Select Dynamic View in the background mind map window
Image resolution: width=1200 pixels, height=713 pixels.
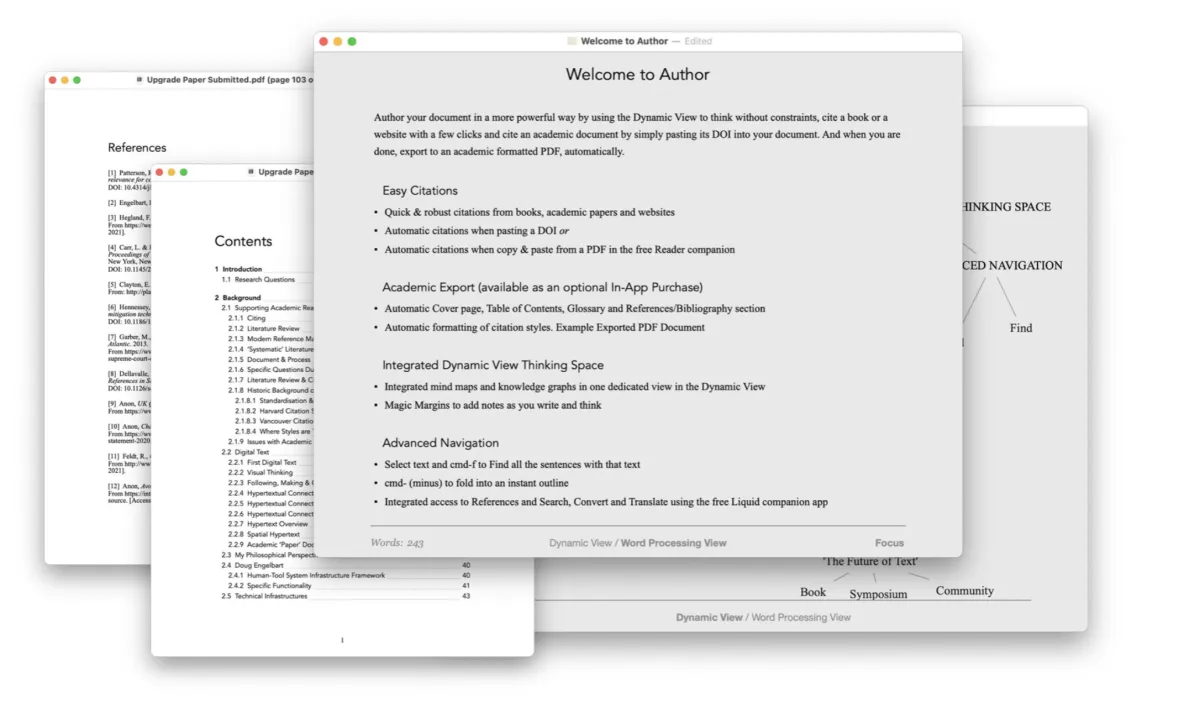tap(709, 617)
